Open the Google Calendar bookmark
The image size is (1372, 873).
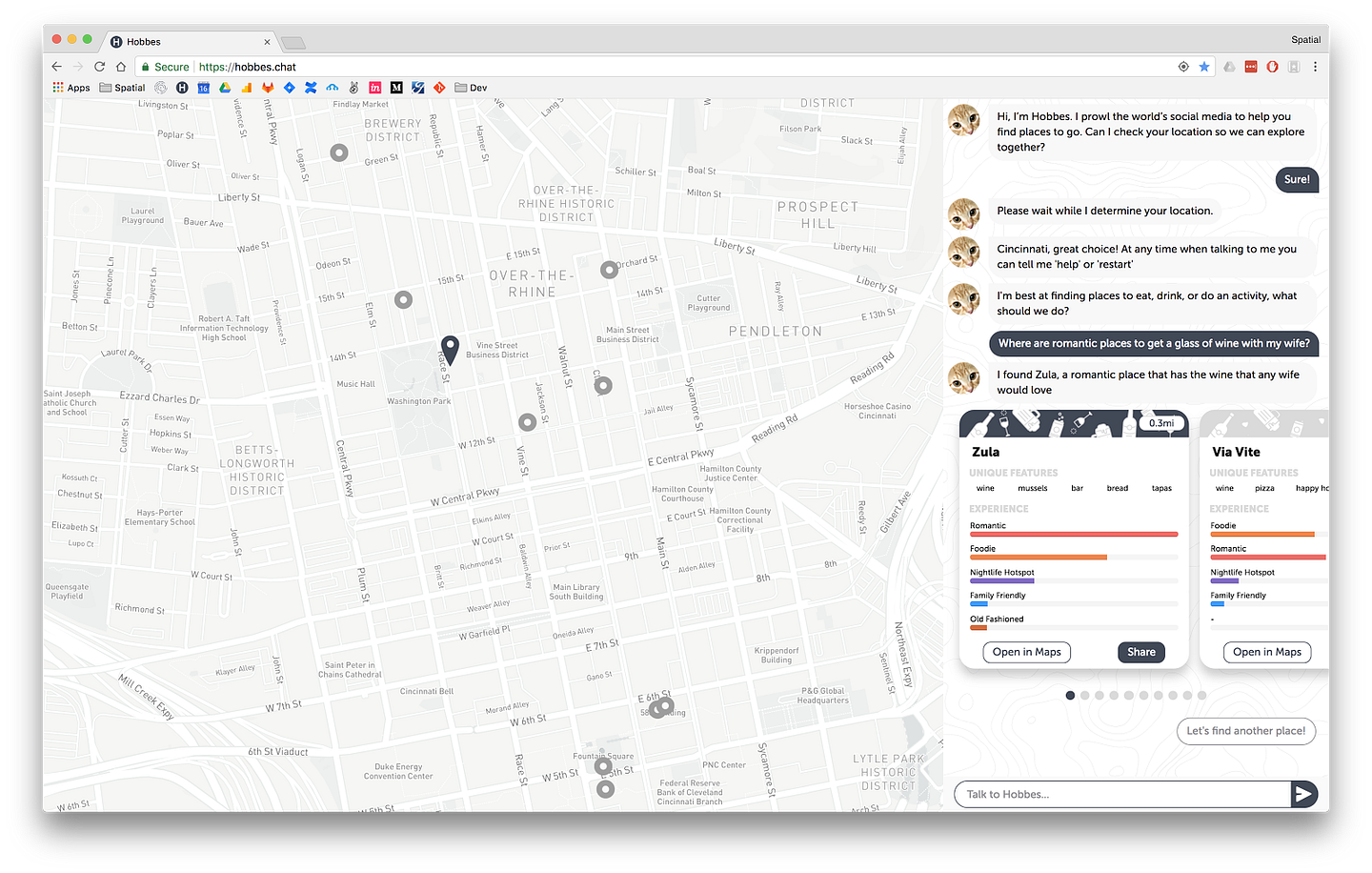pos(203,88)
